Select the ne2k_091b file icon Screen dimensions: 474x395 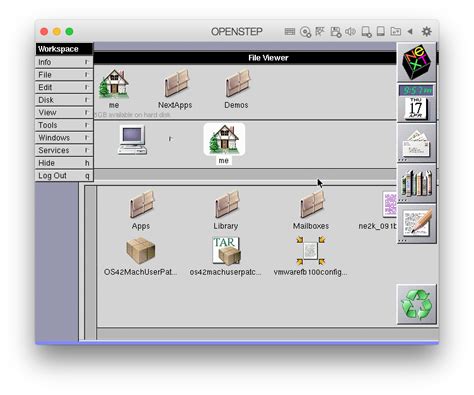[x=389, y=204]
